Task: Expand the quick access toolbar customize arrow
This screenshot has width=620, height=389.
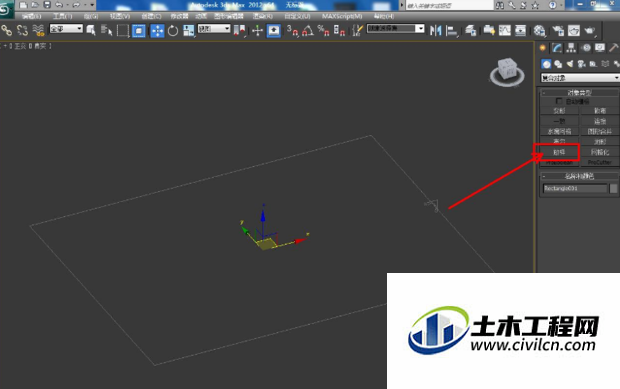Action: (x=93, y=5)
